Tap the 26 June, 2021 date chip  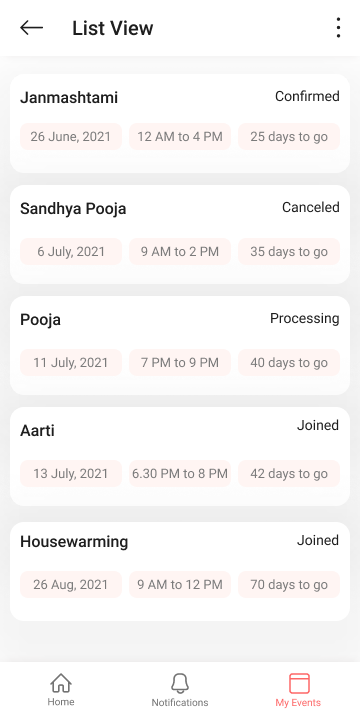71,136
